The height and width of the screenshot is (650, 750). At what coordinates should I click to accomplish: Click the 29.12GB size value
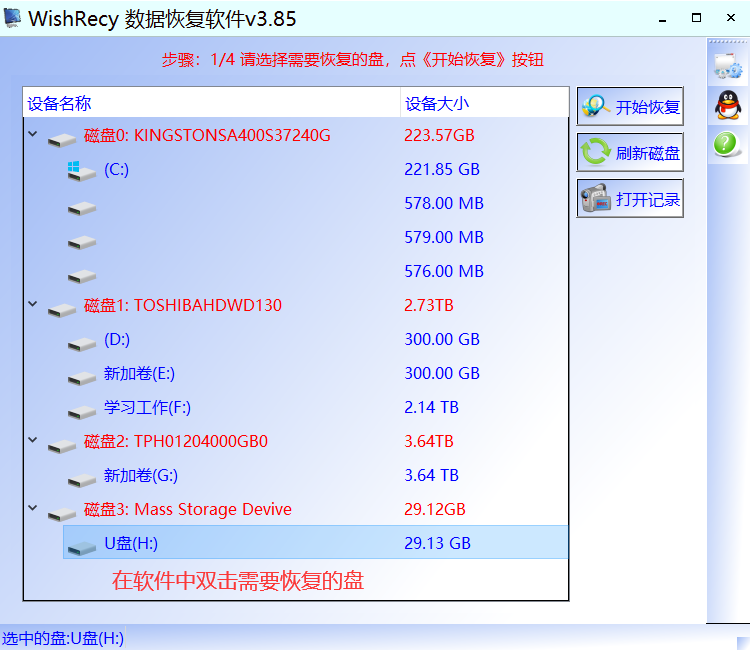tap(435, 509)
